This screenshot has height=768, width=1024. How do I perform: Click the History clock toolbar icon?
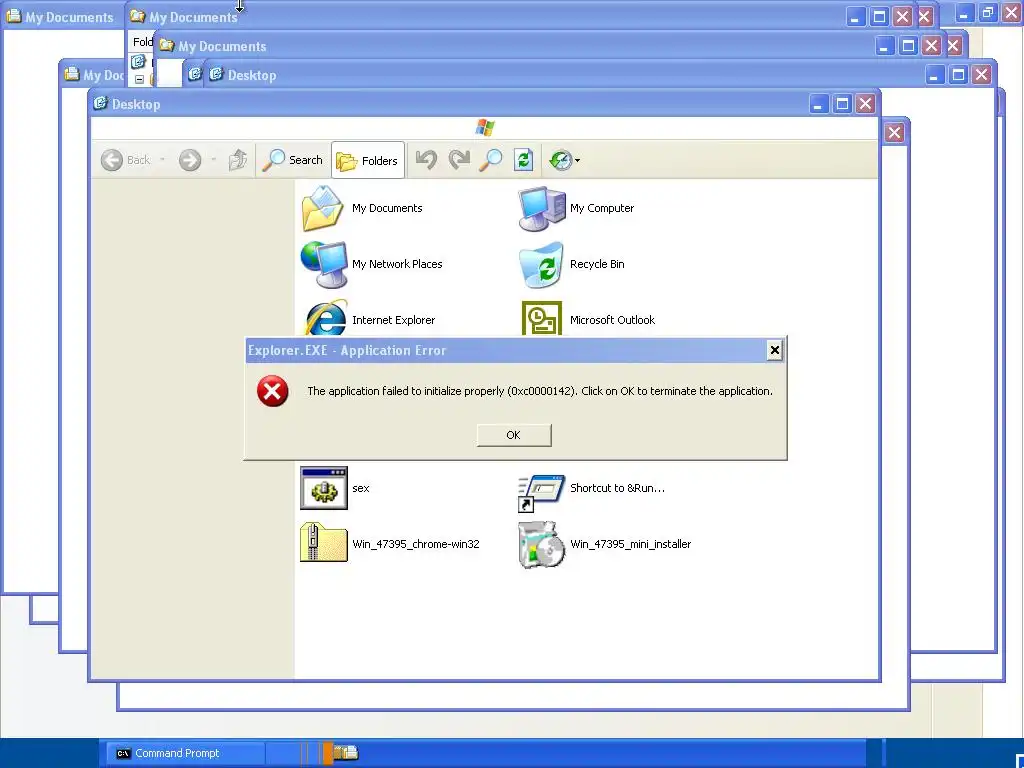pyautogui.click(x=560, y=160)
